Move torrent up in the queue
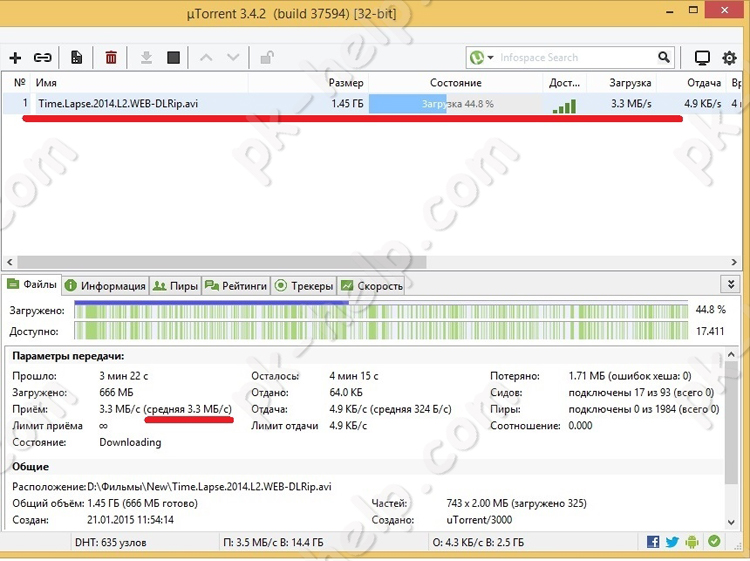 tap(206, 57)
